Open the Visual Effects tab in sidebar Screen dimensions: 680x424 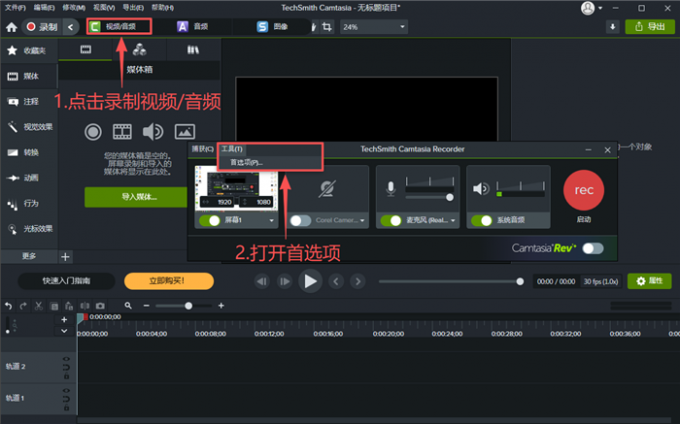pos(29,127)
